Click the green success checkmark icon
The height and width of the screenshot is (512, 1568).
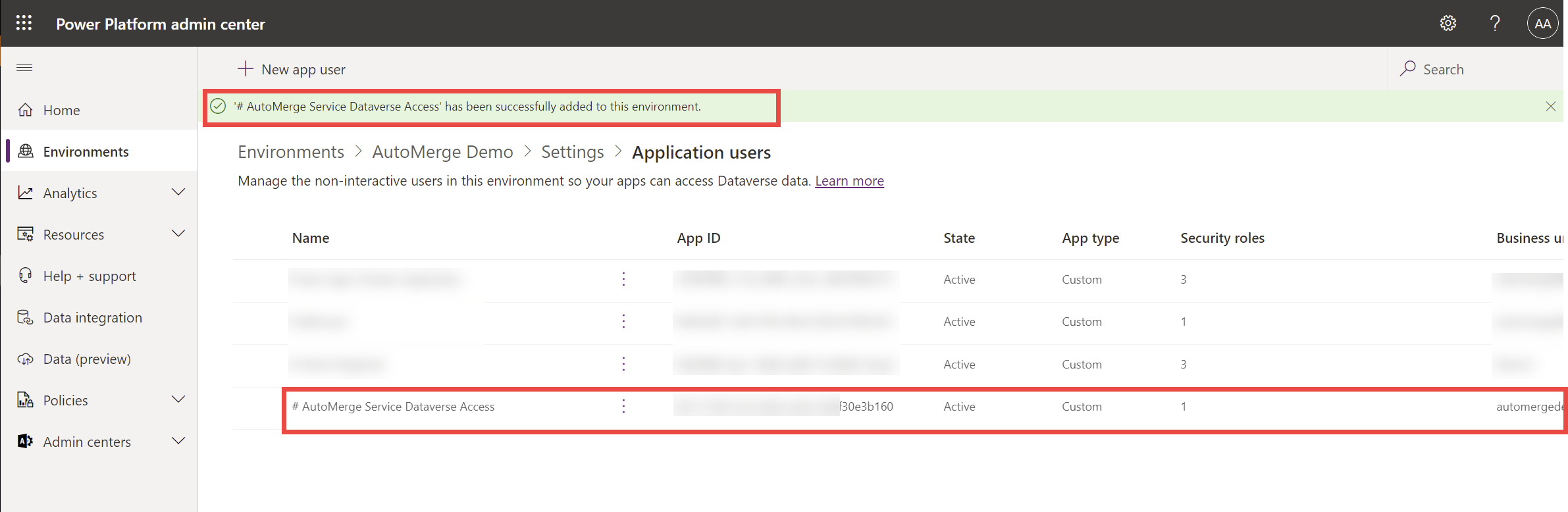(218, 106)
